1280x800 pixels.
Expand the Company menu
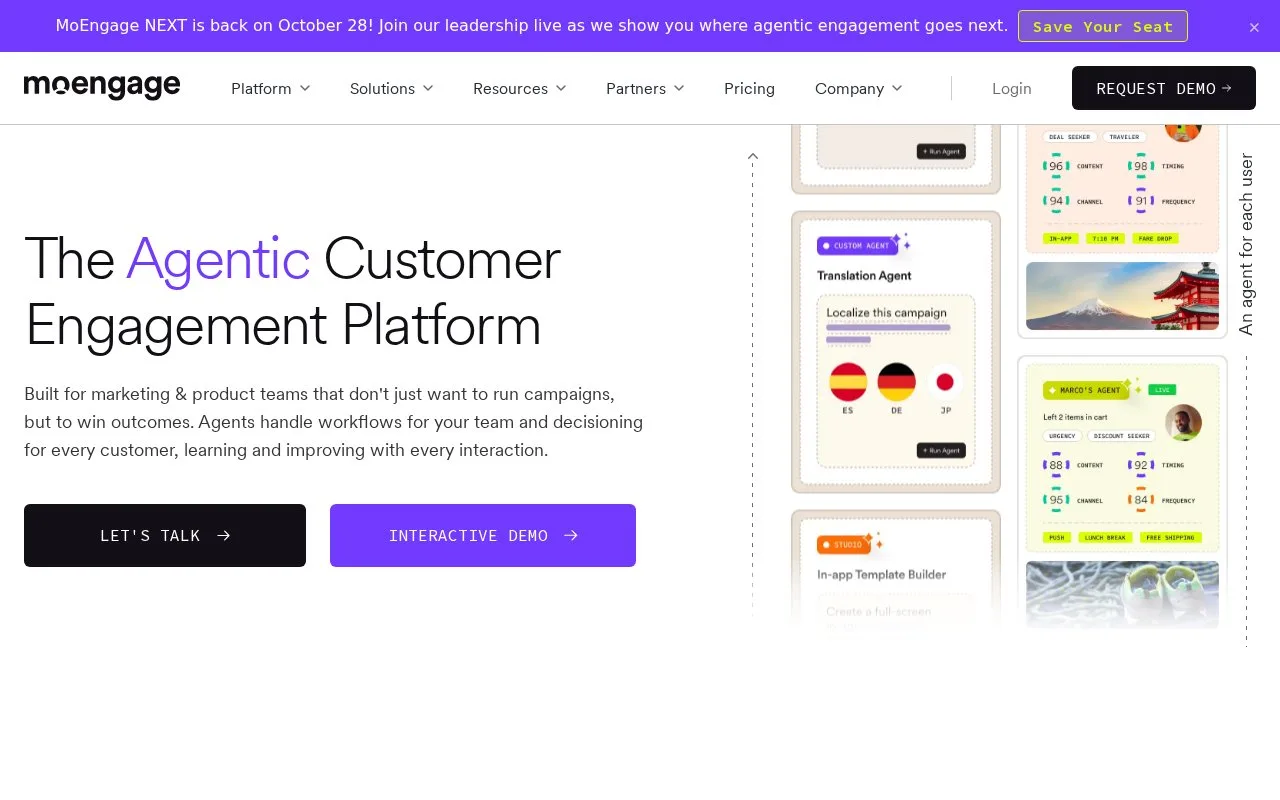[x=859, y=88]
